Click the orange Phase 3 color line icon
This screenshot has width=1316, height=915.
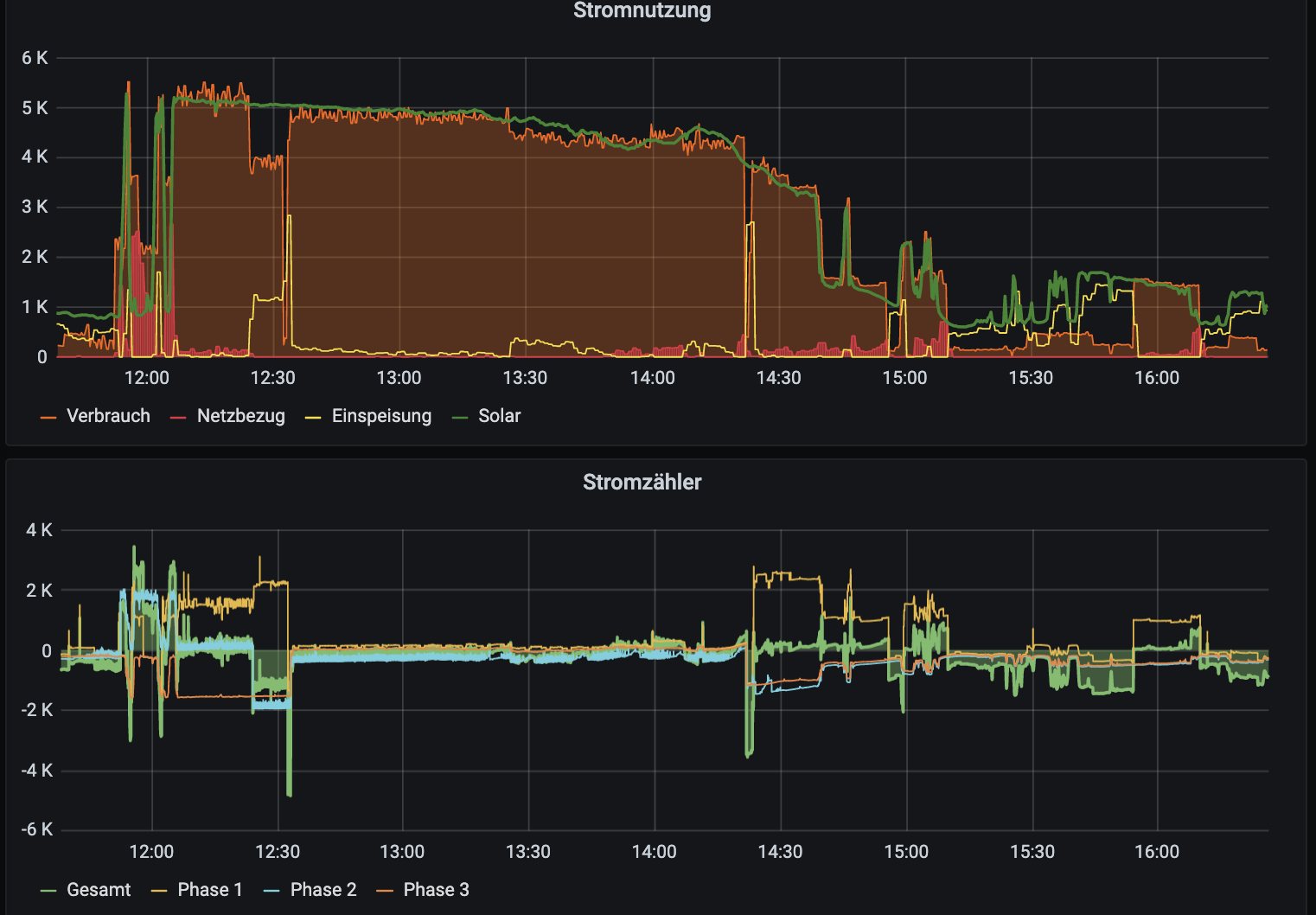(385, 891)
